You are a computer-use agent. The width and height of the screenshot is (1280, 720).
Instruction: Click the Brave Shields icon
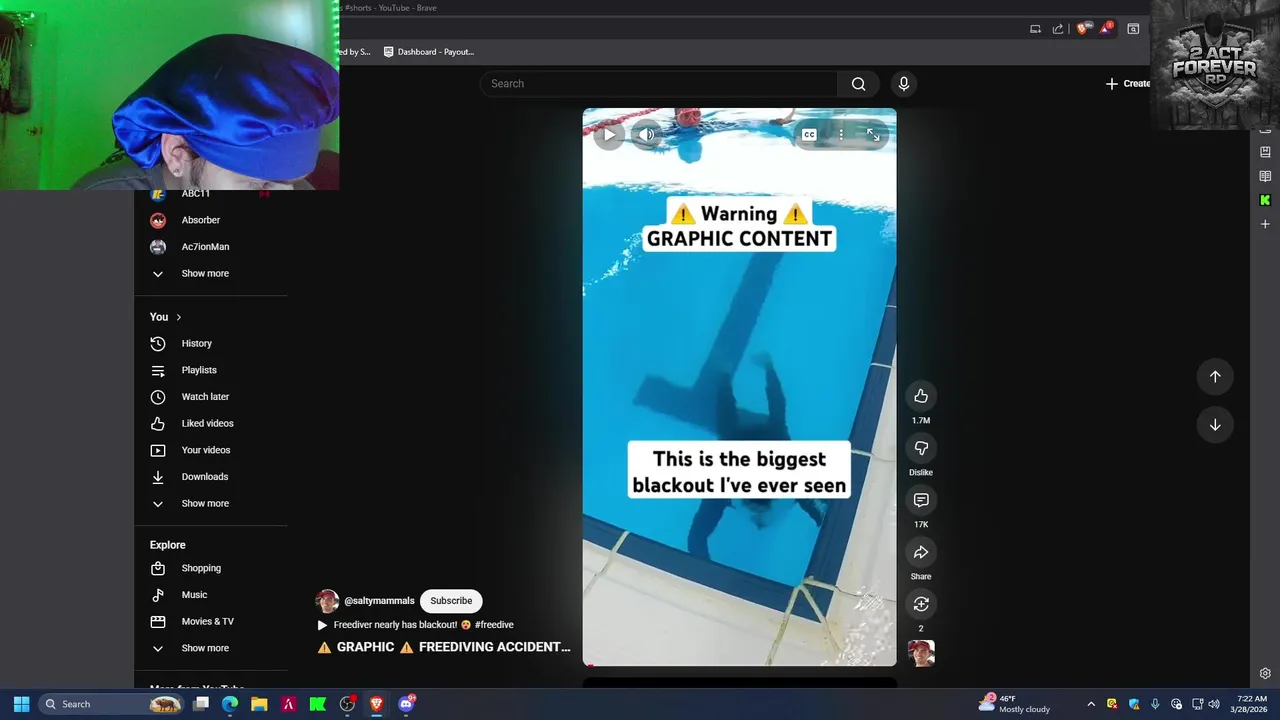(x=1082, y=29)
